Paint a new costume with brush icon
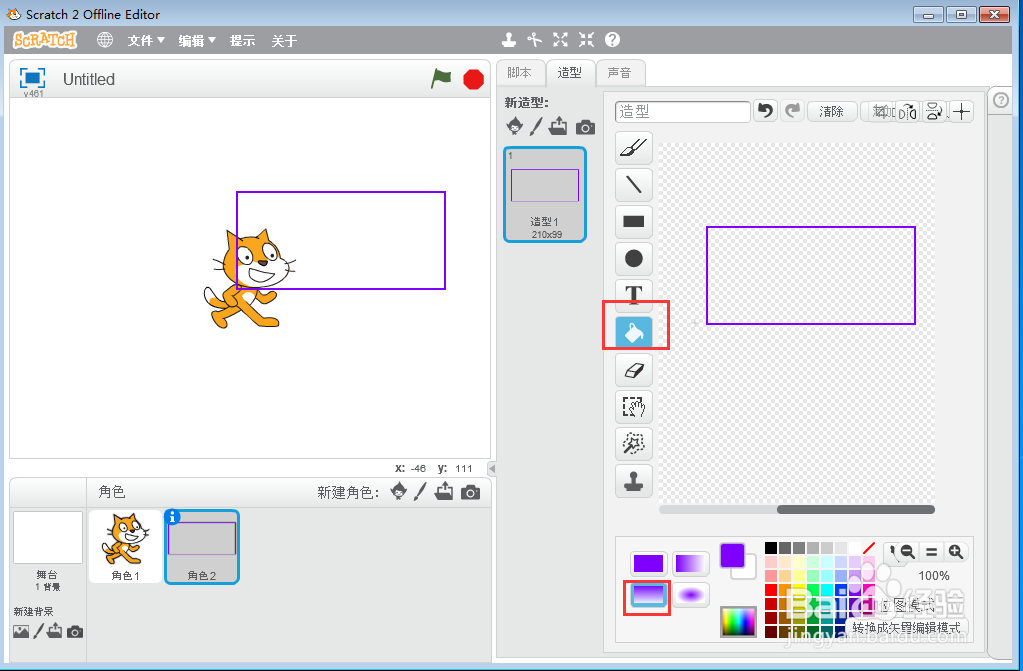 point(536,126)
